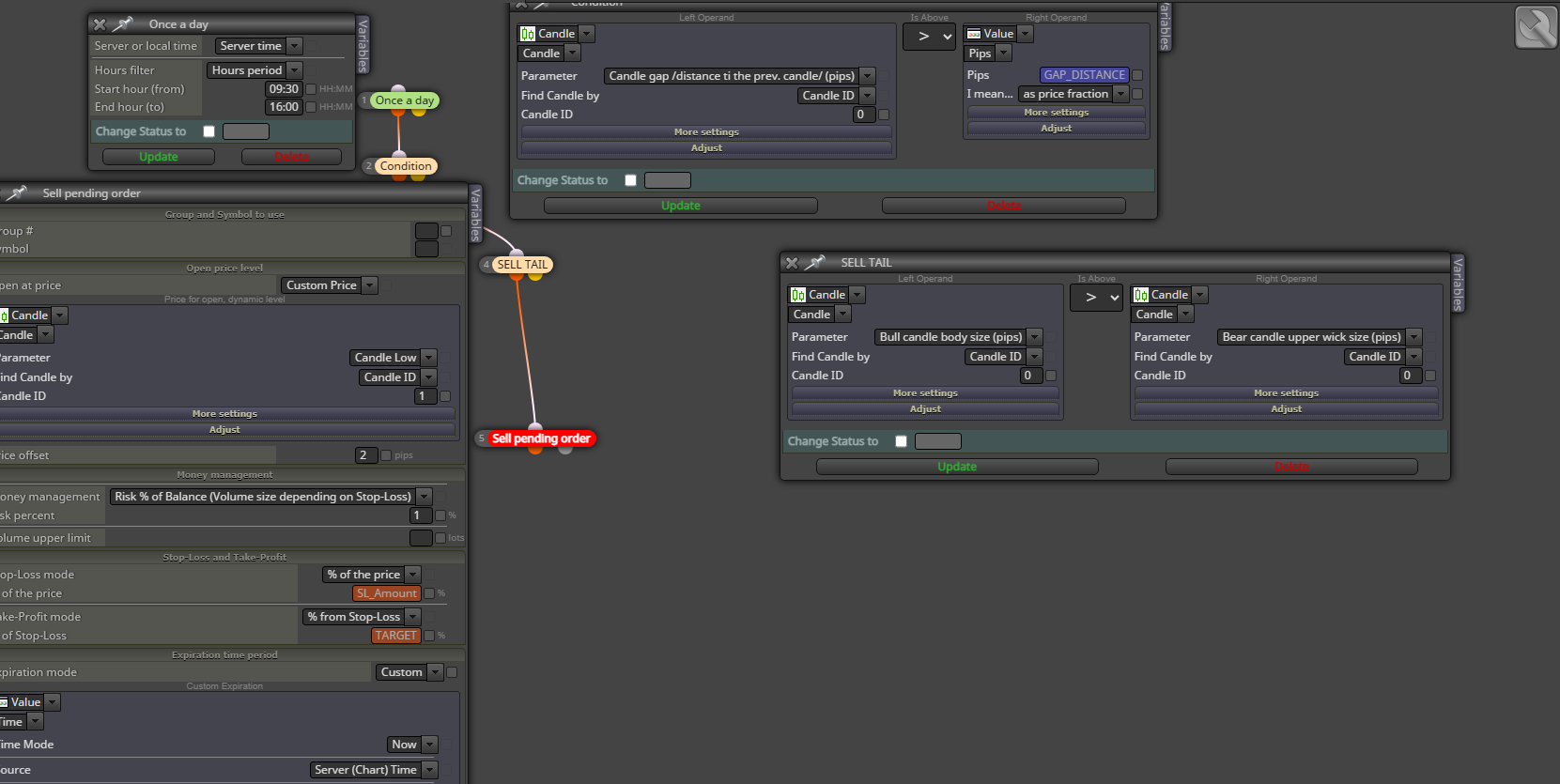
Task: Open the Hours period dropdown
Action: [x=255, y=70]
